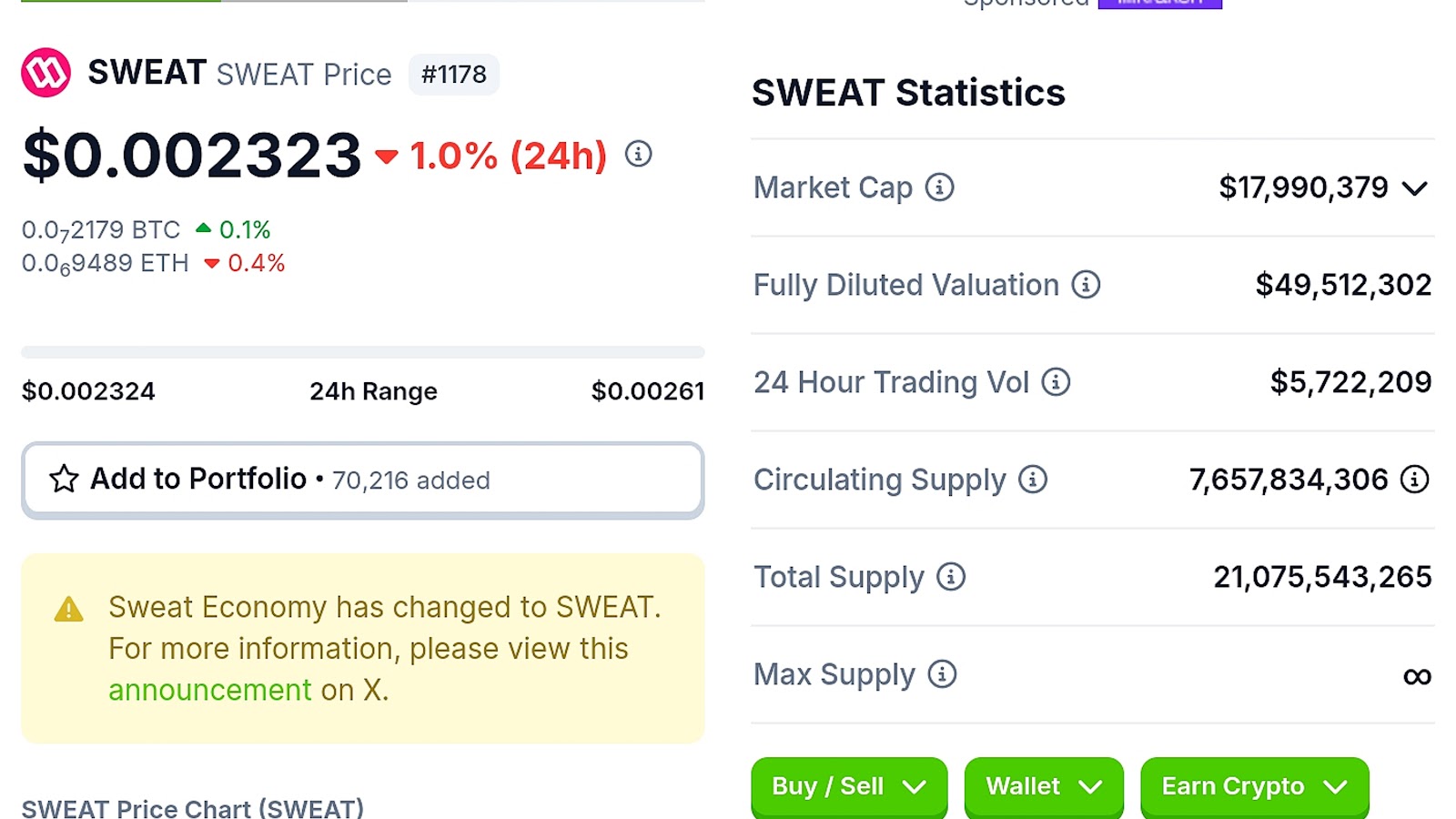The width and height of the screenshot is (1456, 819).
Task: Open info icon beside 24h price change
Action: [x=638, y=154]
